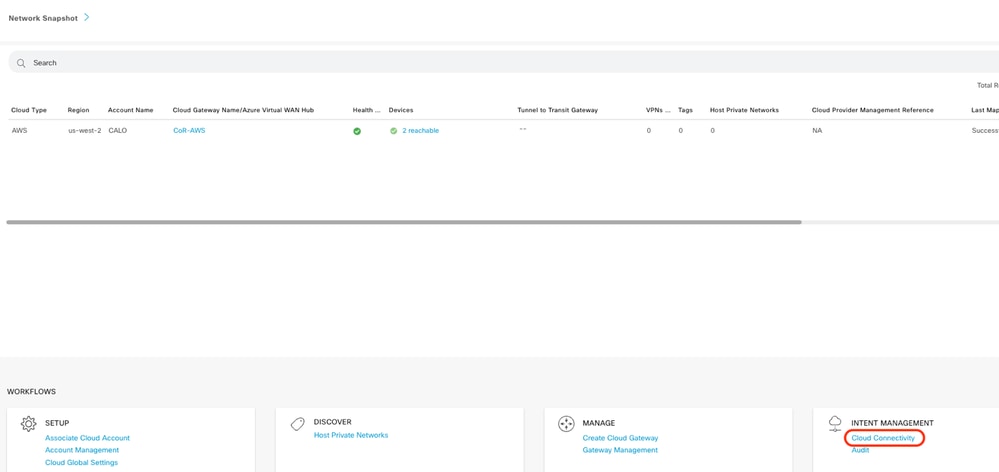Click the Devices column header
The width and height of the screenshot is (999, 472).
[x=401, y=110]
